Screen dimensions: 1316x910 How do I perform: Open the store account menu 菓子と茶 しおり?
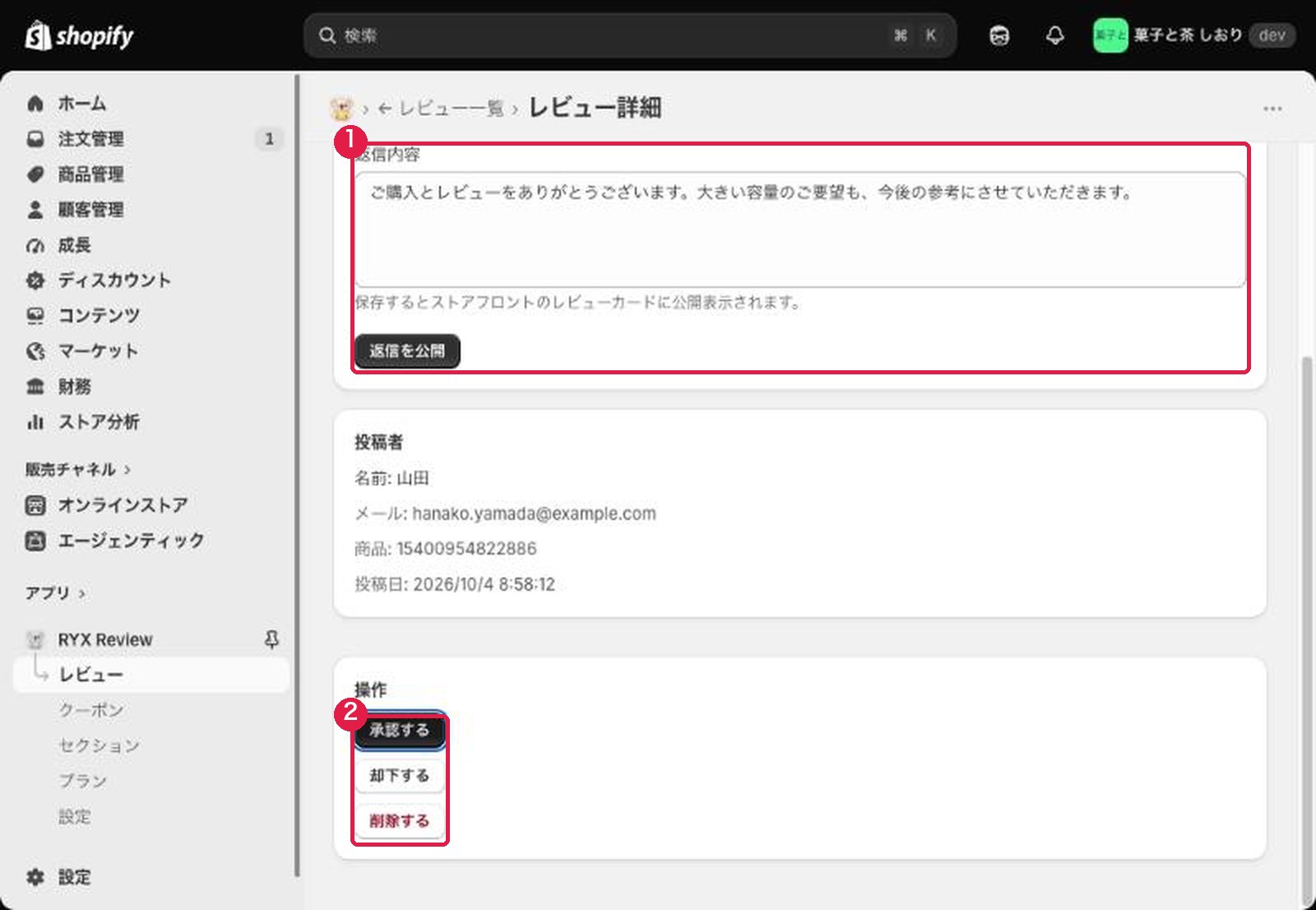[x=1193, y=35]
